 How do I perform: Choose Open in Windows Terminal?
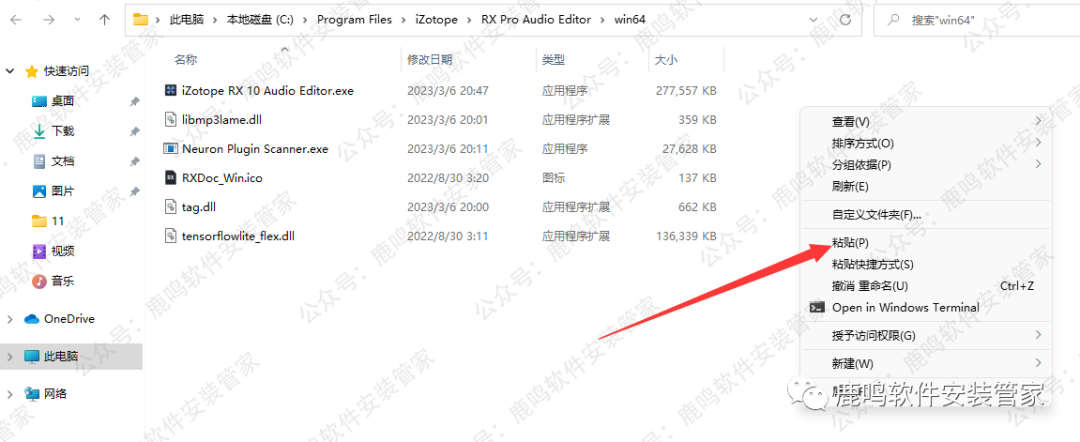click(925, 308)
